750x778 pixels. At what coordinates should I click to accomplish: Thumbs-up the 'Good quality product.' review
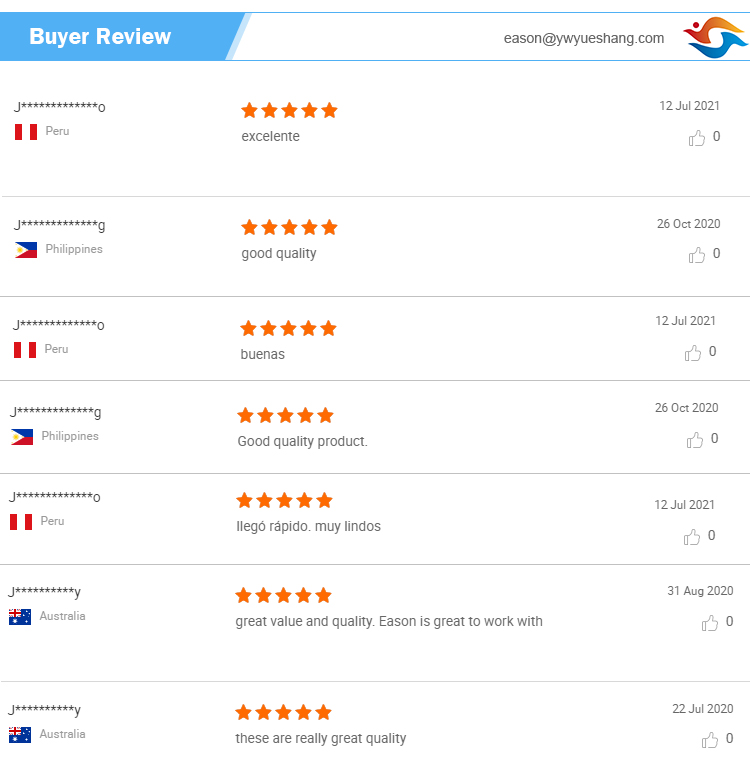[695, 440]
